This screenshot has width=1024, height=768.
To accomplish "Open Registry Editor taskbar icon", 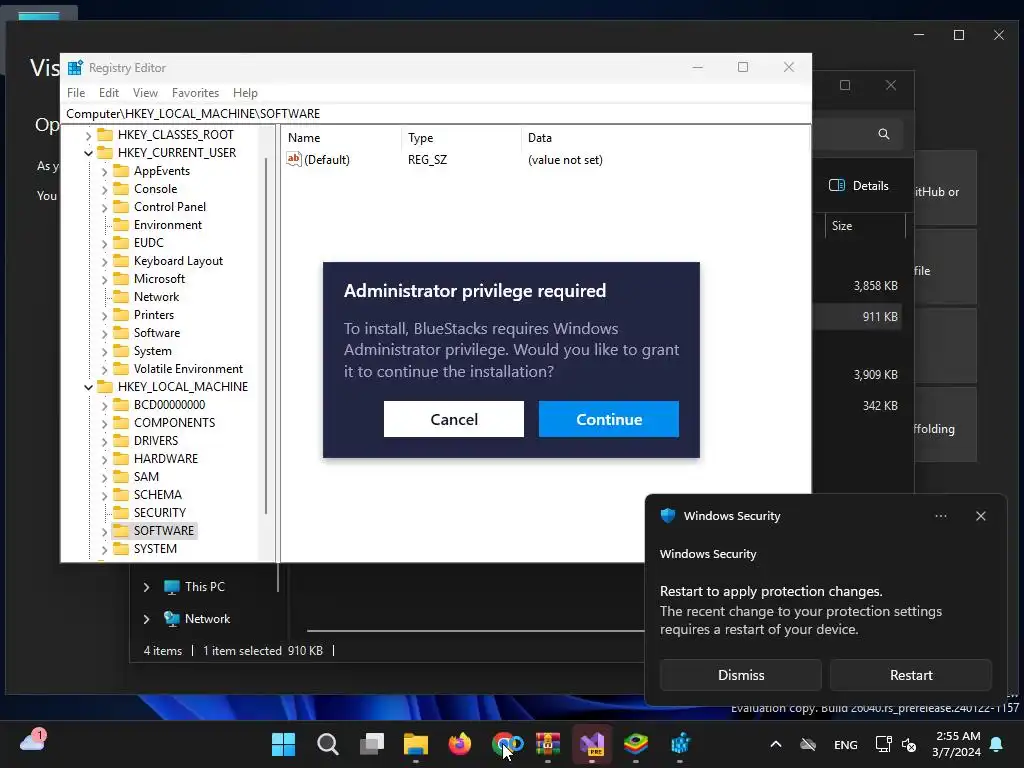I will pos(680,744).
